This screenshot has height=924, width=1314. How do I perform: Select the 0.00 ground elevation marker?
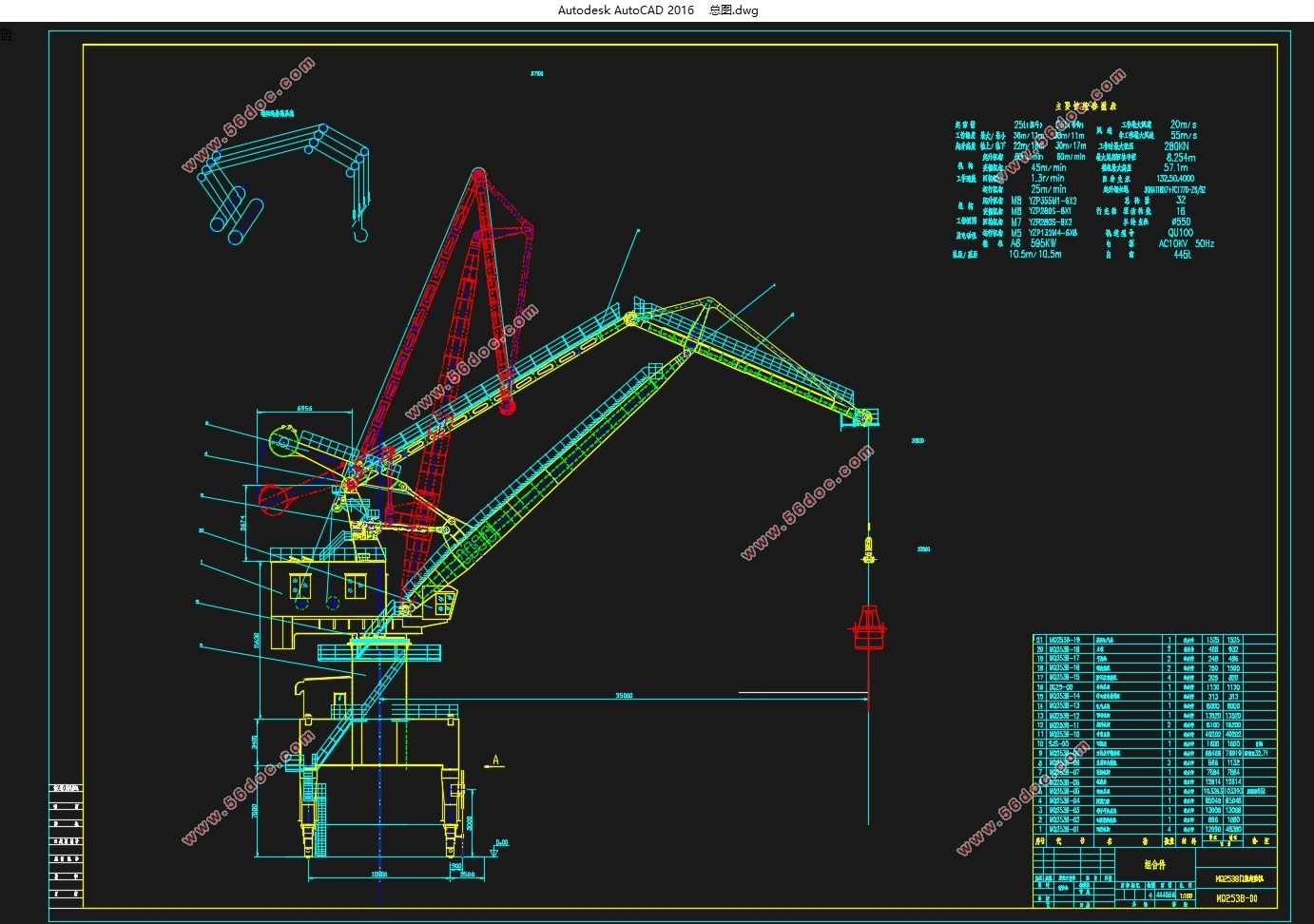(x=500, y=843)
